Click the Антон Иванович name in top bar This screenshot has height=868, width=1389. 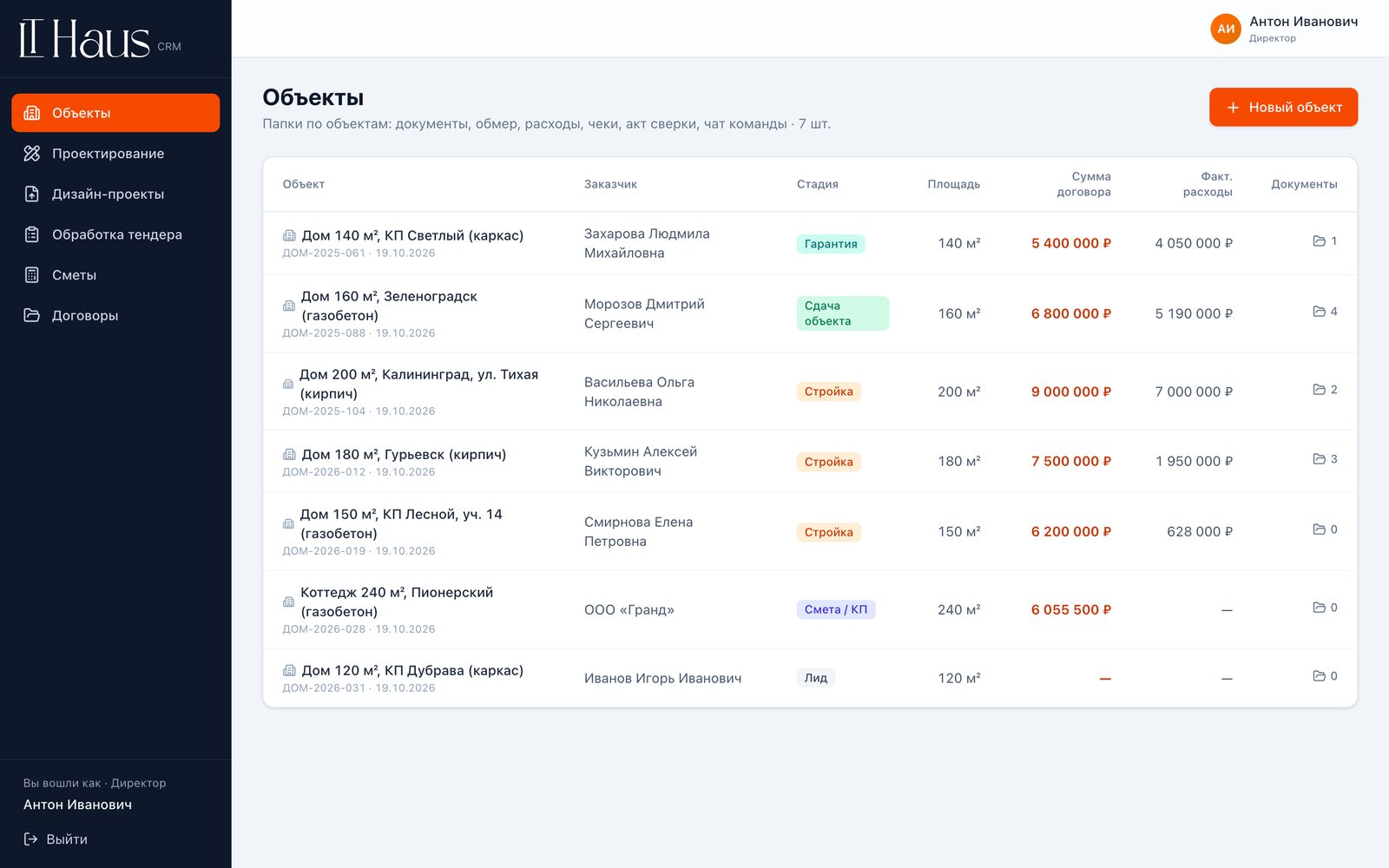click(1303, 22)
